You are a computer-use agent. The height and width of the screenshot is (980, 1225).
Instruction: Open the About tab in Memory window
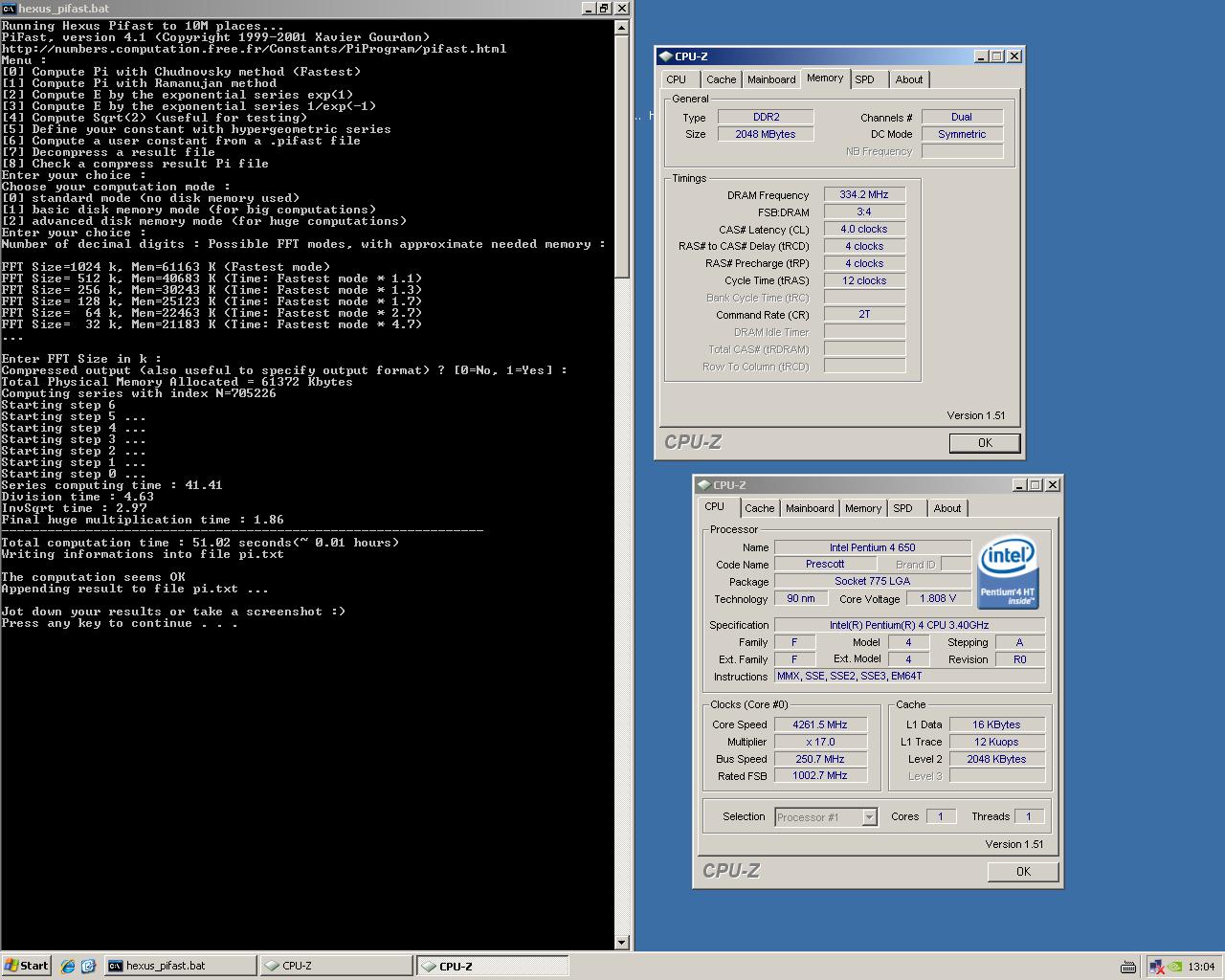click(909, 79)
